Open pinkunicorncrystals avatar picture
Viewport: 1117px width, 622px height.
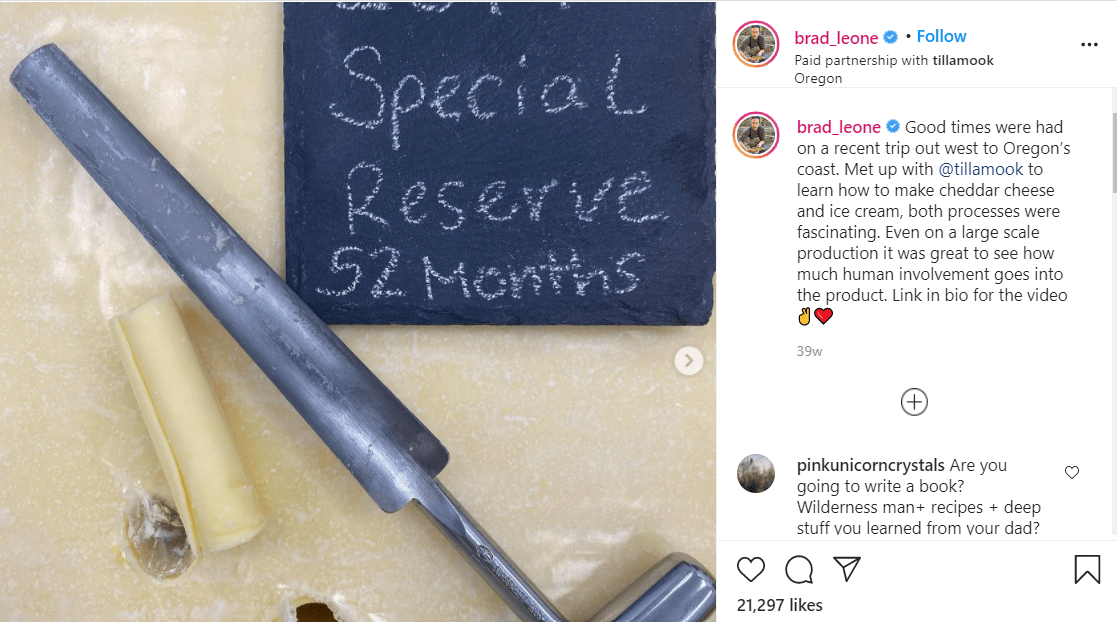tap(756, 473)
